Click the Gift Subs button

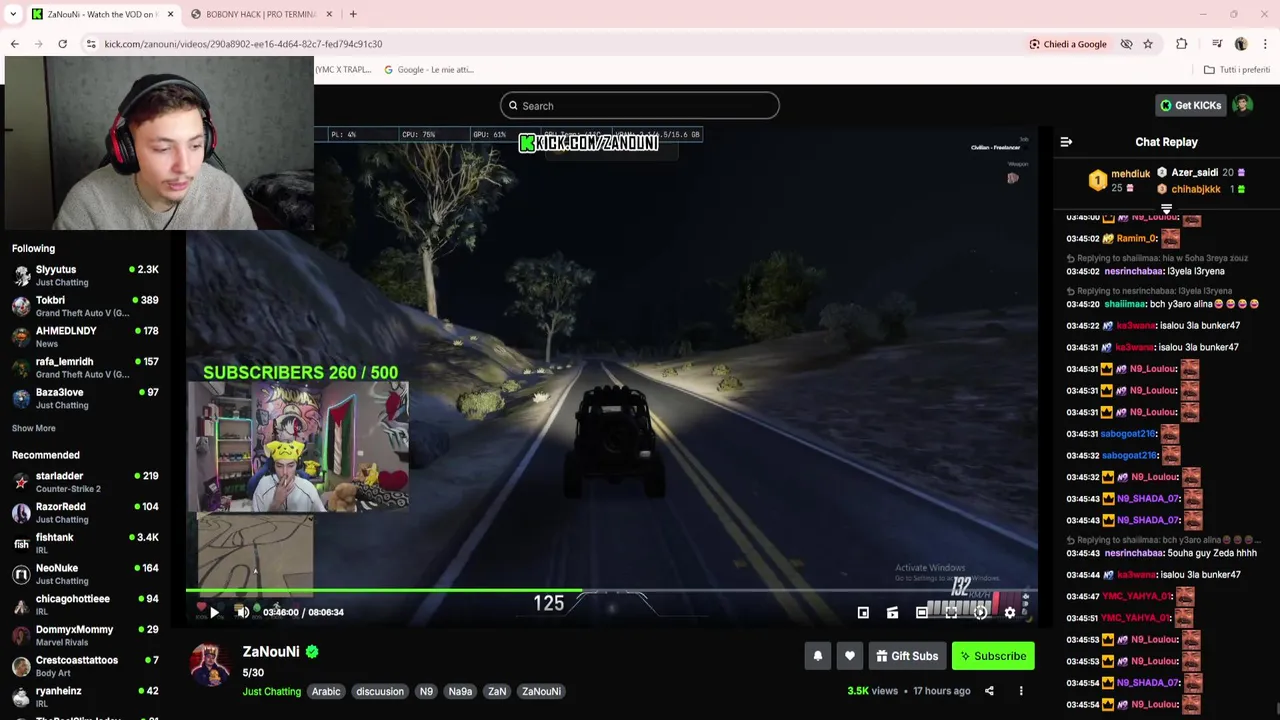(907, 656)
